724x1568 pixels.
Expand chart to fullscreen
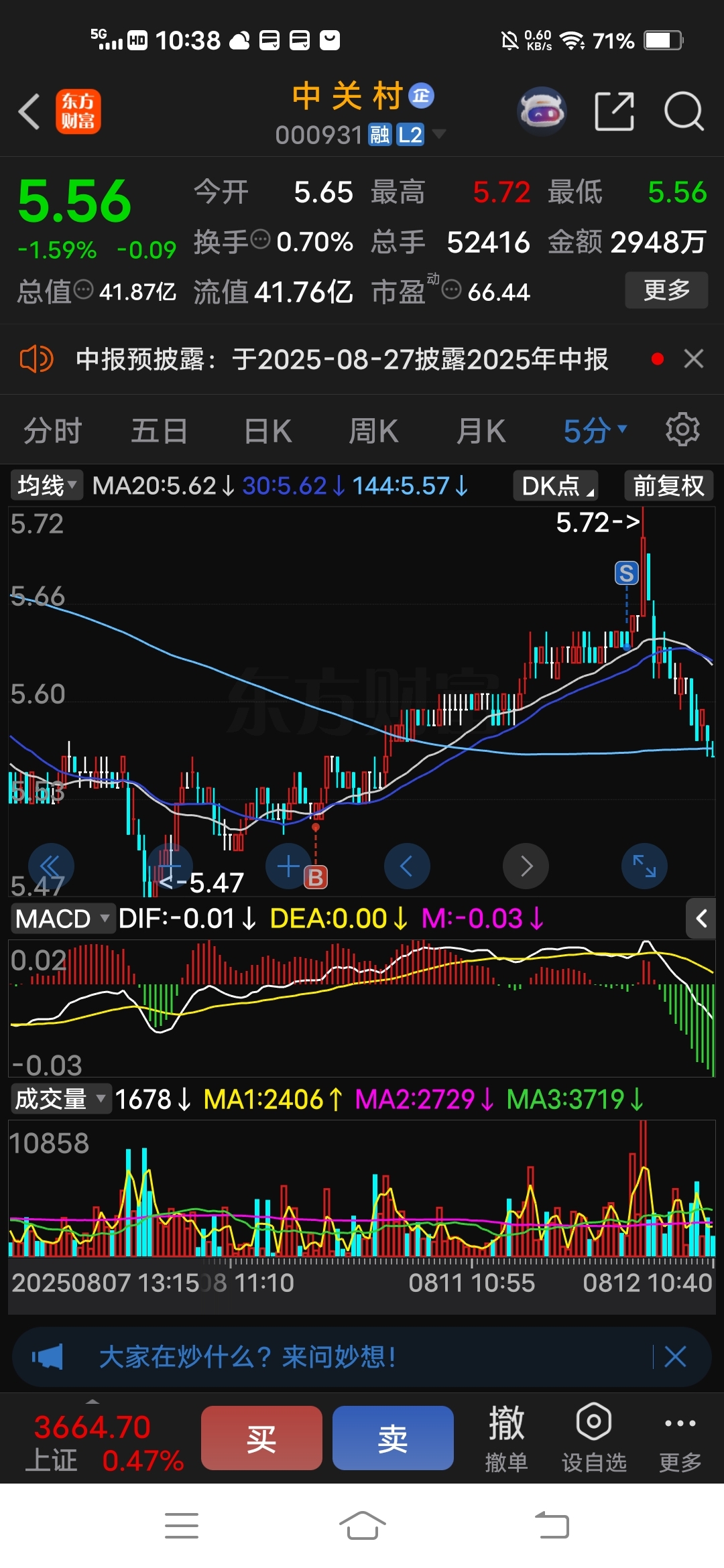[x=644, y=866]
